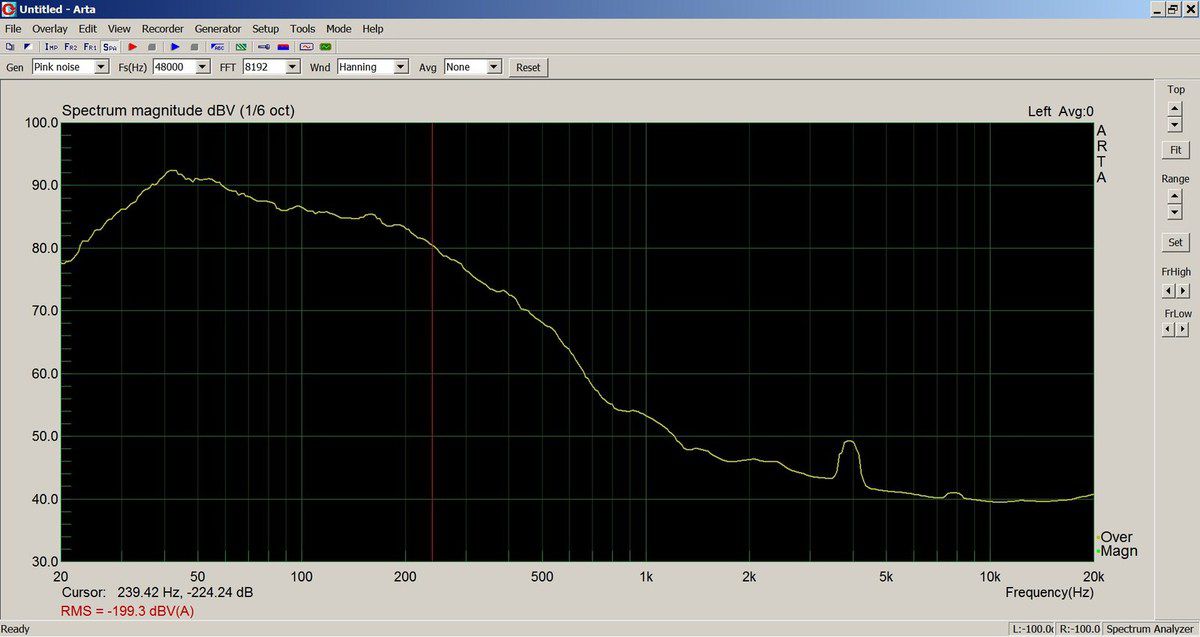The image size is (1200, 637).
Task: Expand the Wnd Hanning dropdown
Action: point(401,67)
